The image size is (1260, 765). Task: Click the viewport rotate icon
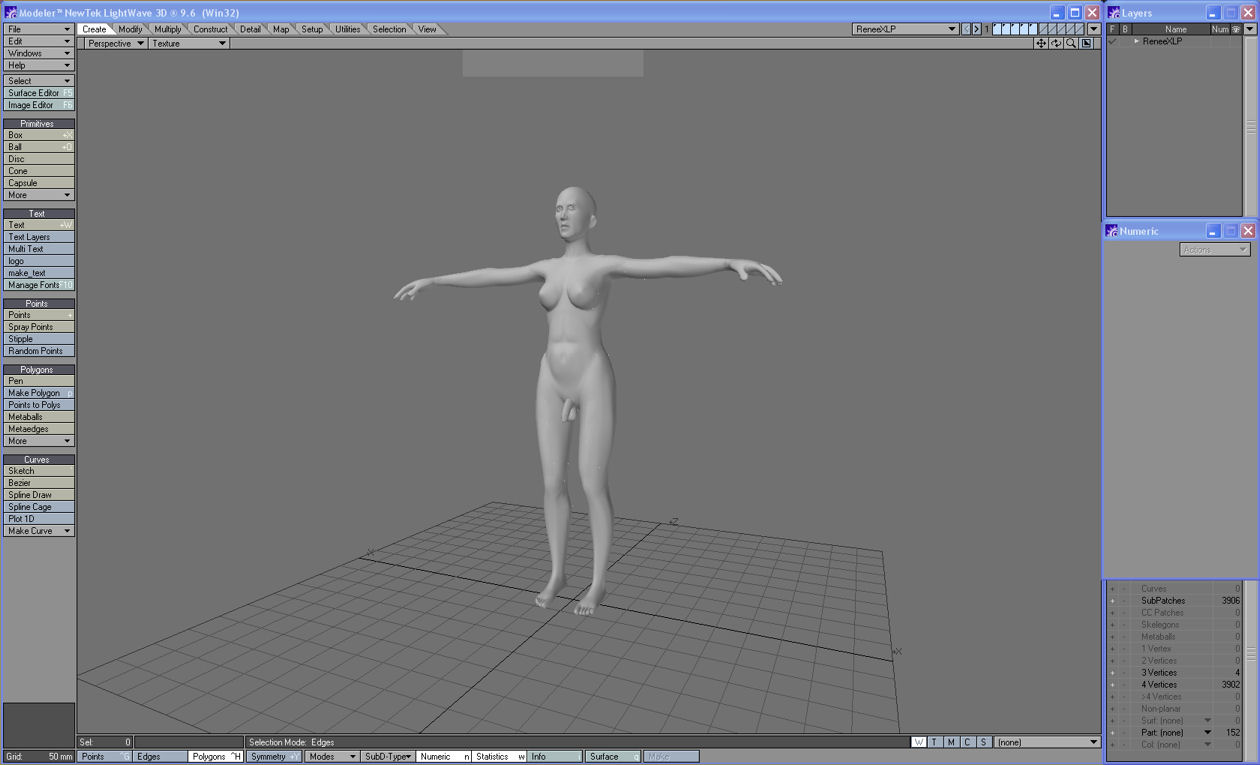(1056, 44)
